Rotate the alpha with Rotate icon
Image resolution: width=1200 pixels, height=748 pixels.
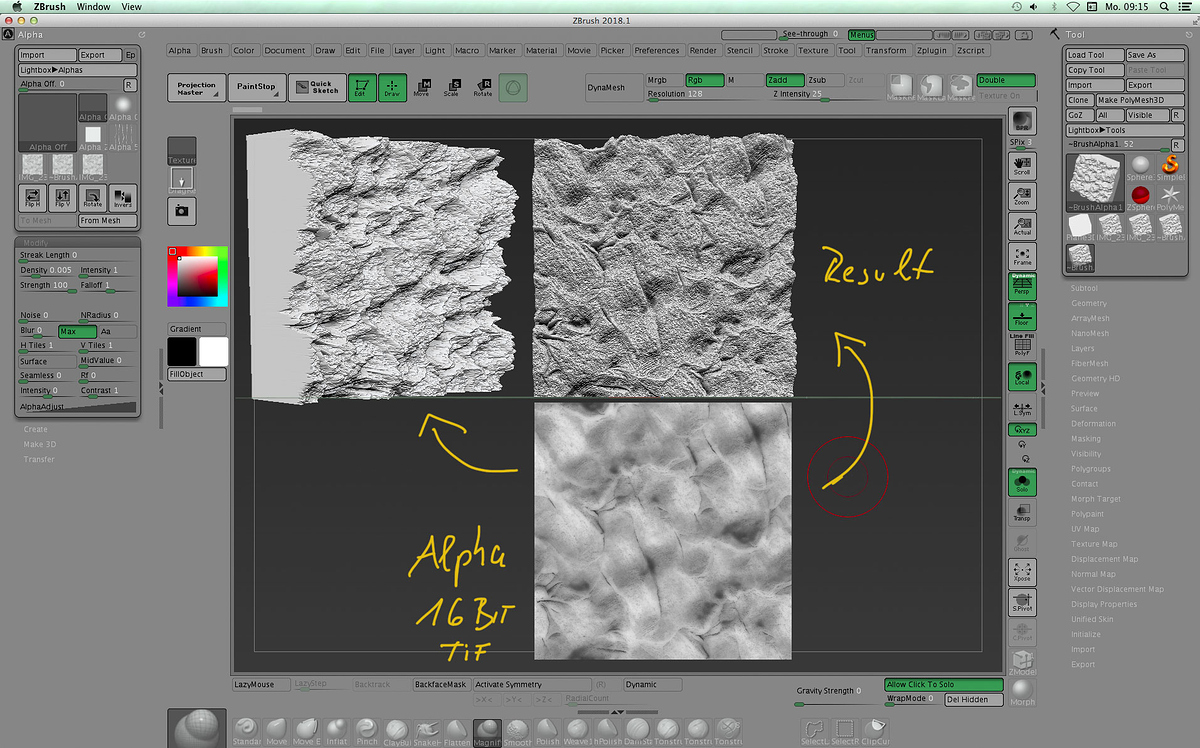[93, 197]
